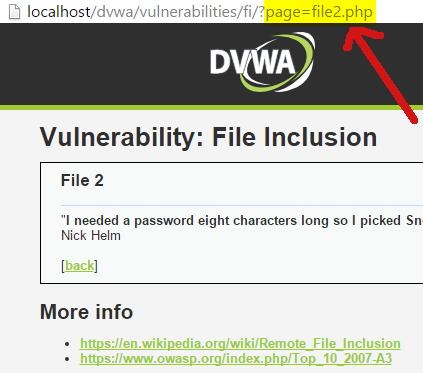Click the green stripe below header
The image size is (423, 373).
pyautogui.click(x=211, y=107)
